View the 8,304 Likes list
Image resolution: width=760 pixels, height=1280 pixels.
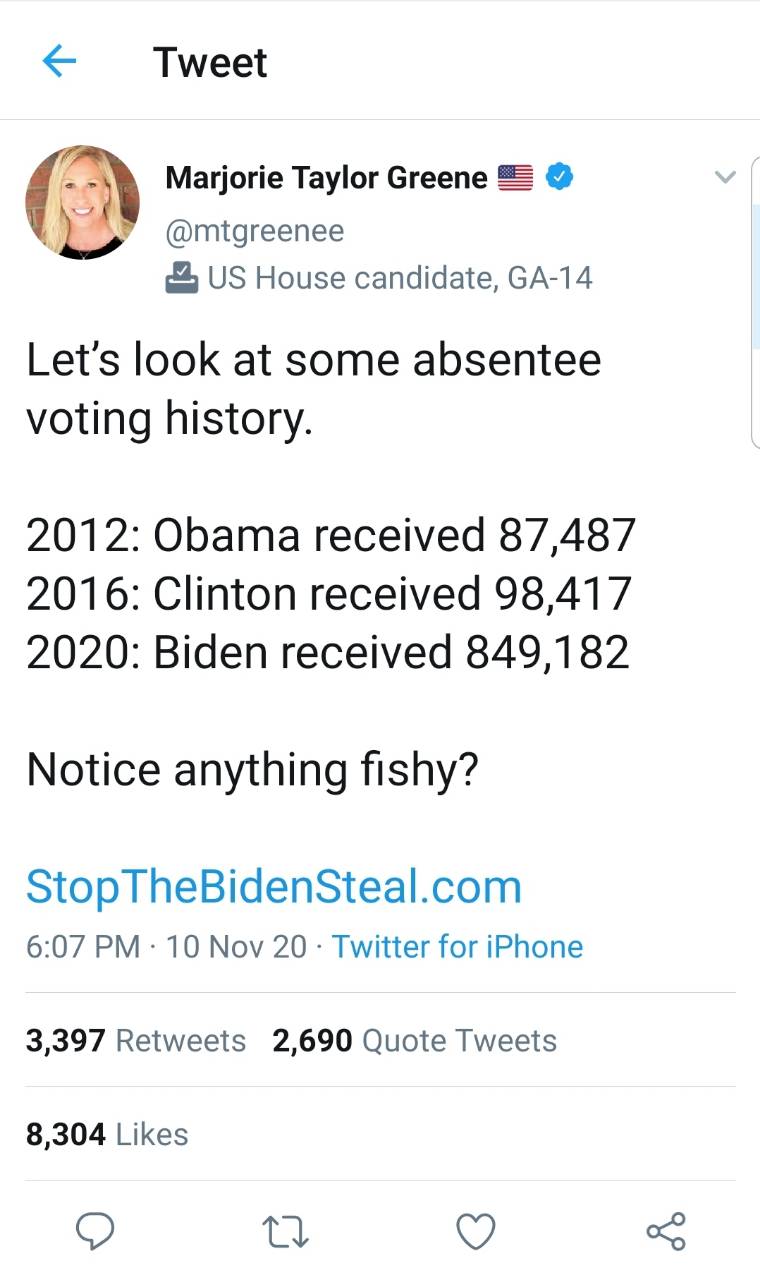(x=107, y=1134)
